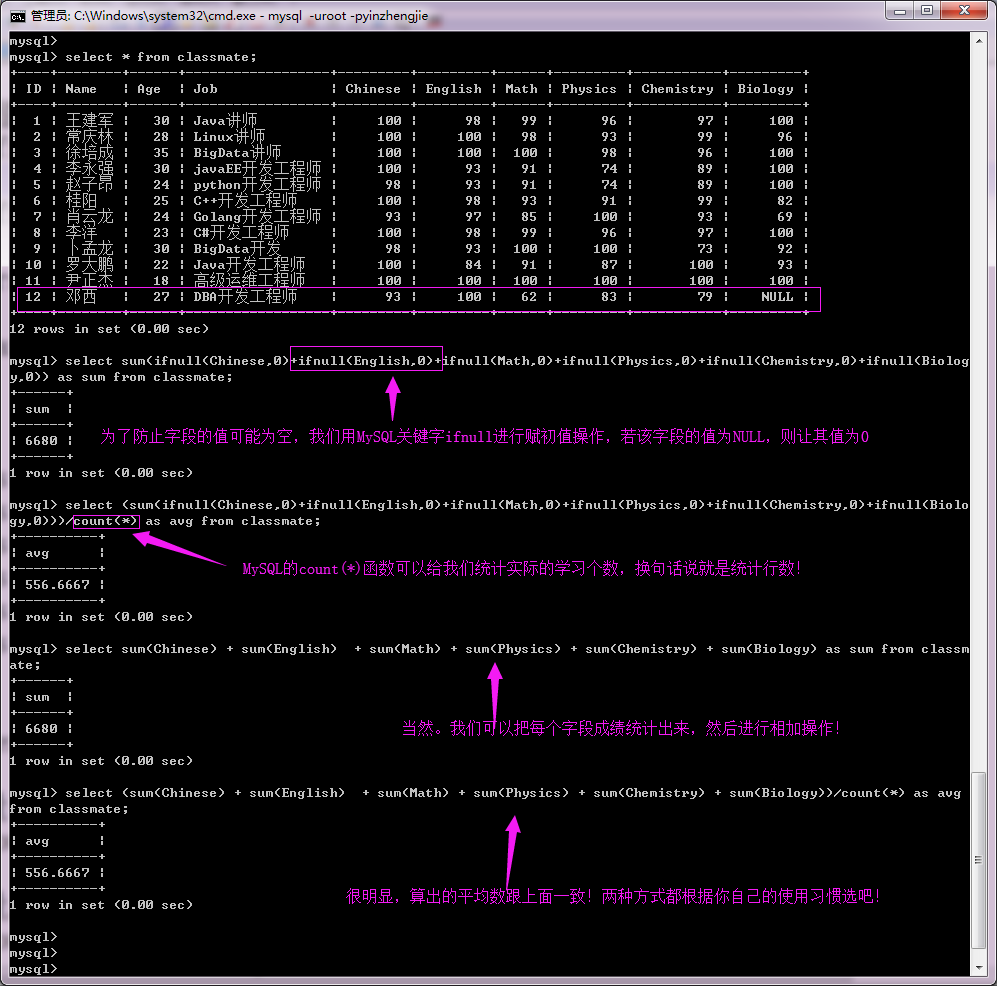This screenshot has width=997, height=986.
Task: Click the Job column header
Action: pyautogui.click(x=205, y=88)
